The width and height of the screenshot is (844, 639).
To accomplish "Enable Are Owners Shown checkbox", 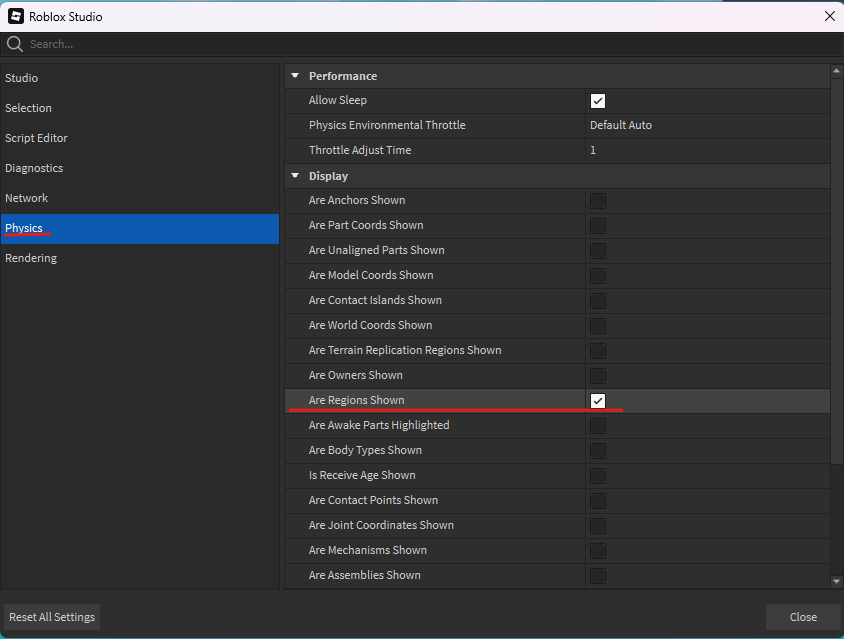I will [597, 376].
